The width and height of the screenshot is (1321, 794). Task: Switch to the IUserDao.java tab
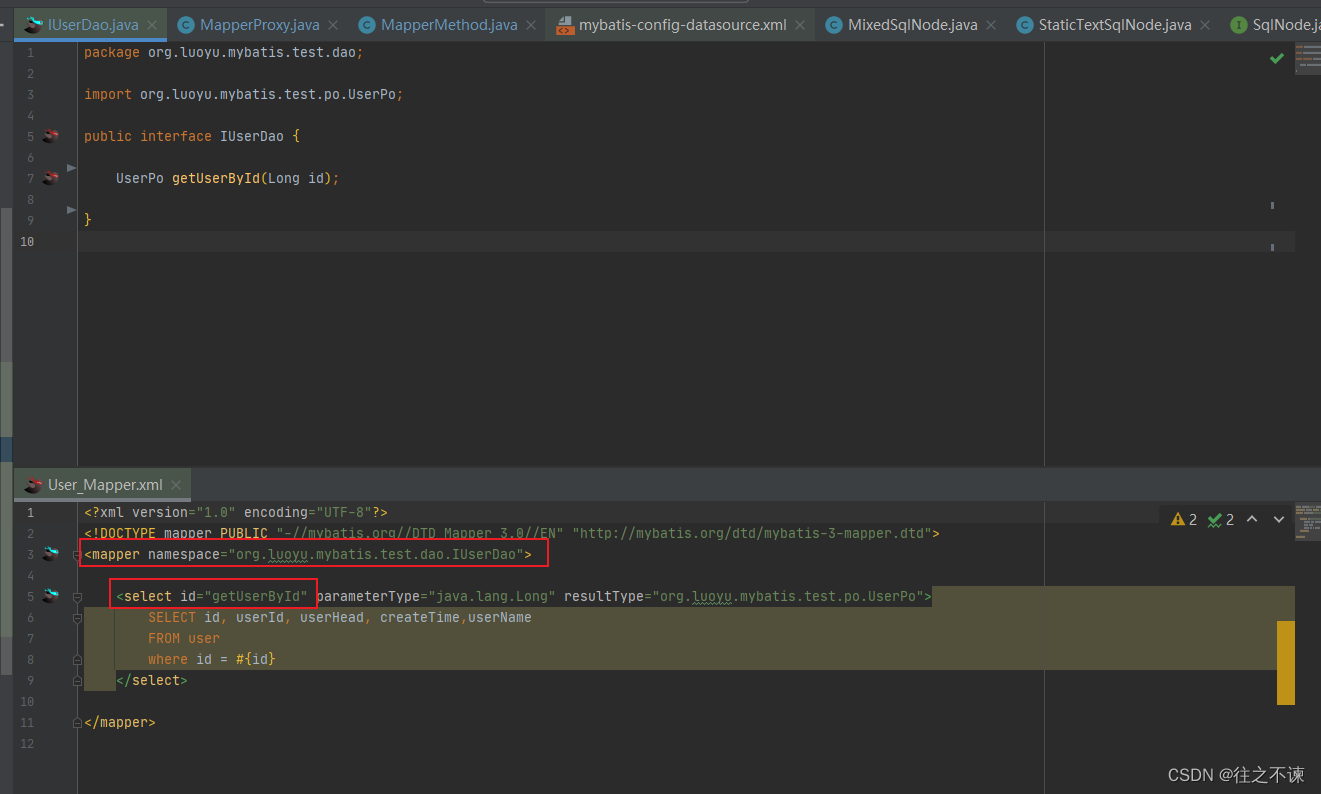pyautogui.click(x=93, y=25)
